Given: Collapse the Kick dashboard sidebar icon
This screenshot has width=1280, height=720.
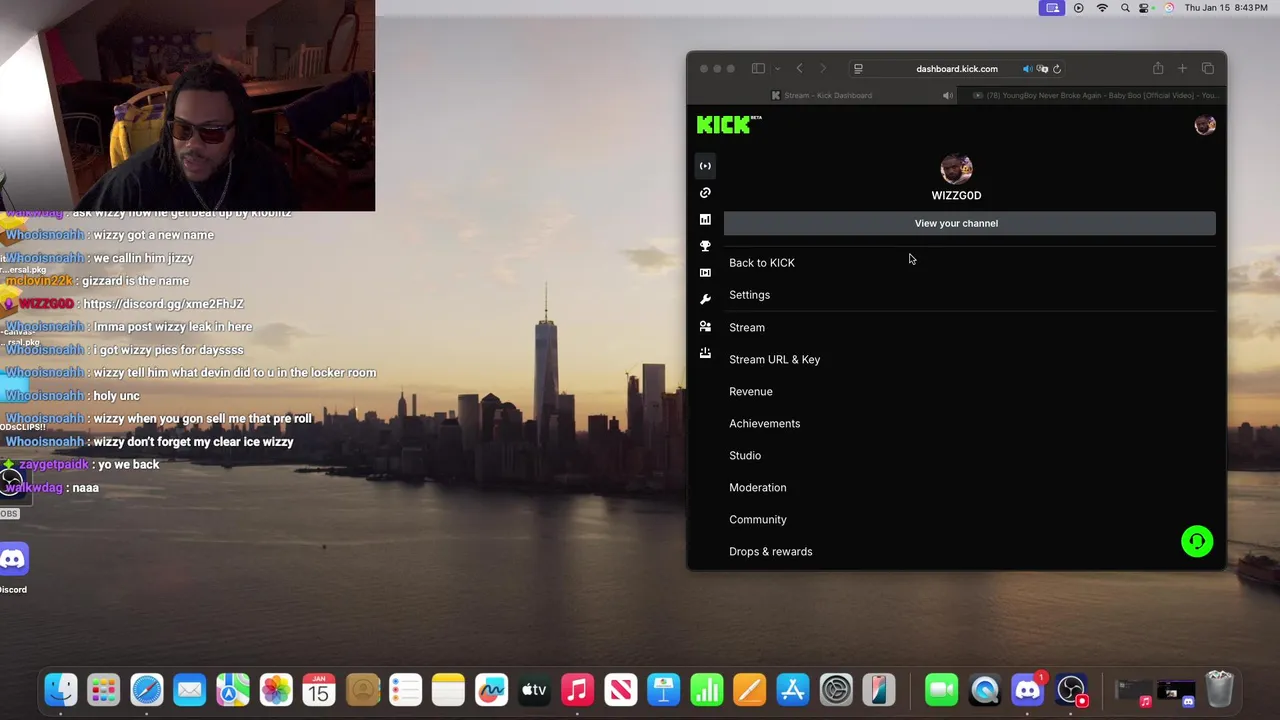Looking at the screenshot, I should click(x=705, y=166).
